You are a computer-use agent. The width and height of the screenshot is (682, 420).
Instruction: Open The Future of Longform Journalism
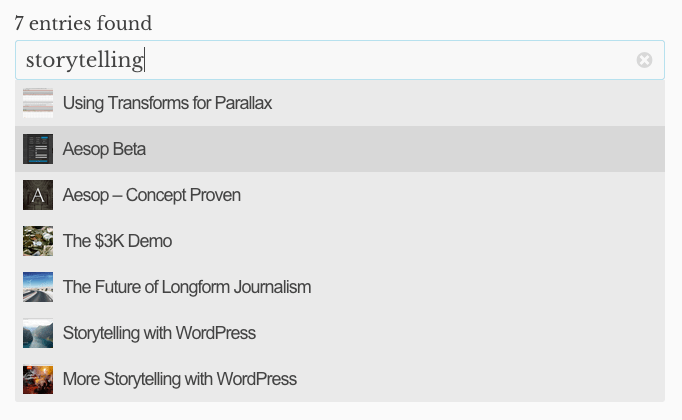coord(187,287)
